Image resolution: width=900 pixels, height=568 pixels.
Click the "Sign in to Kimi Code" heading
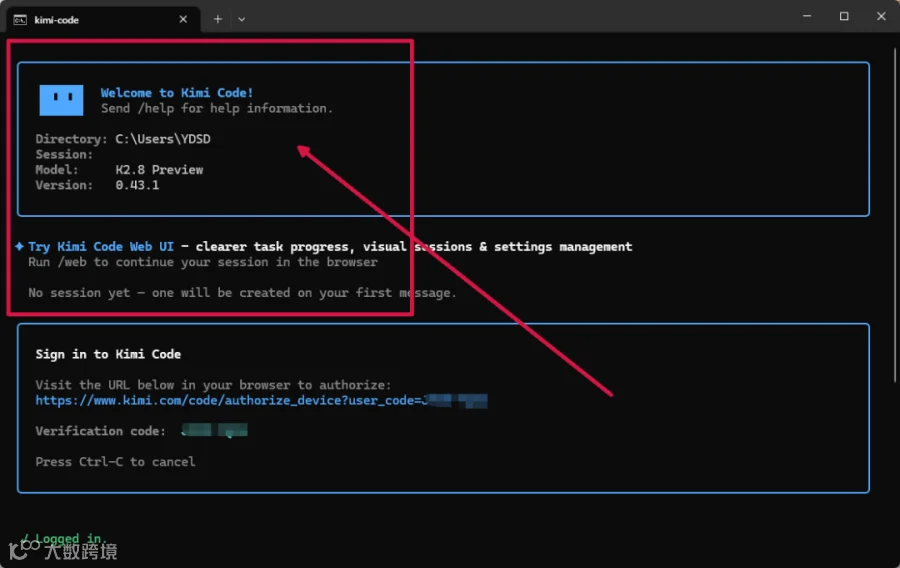pos(108,355)
